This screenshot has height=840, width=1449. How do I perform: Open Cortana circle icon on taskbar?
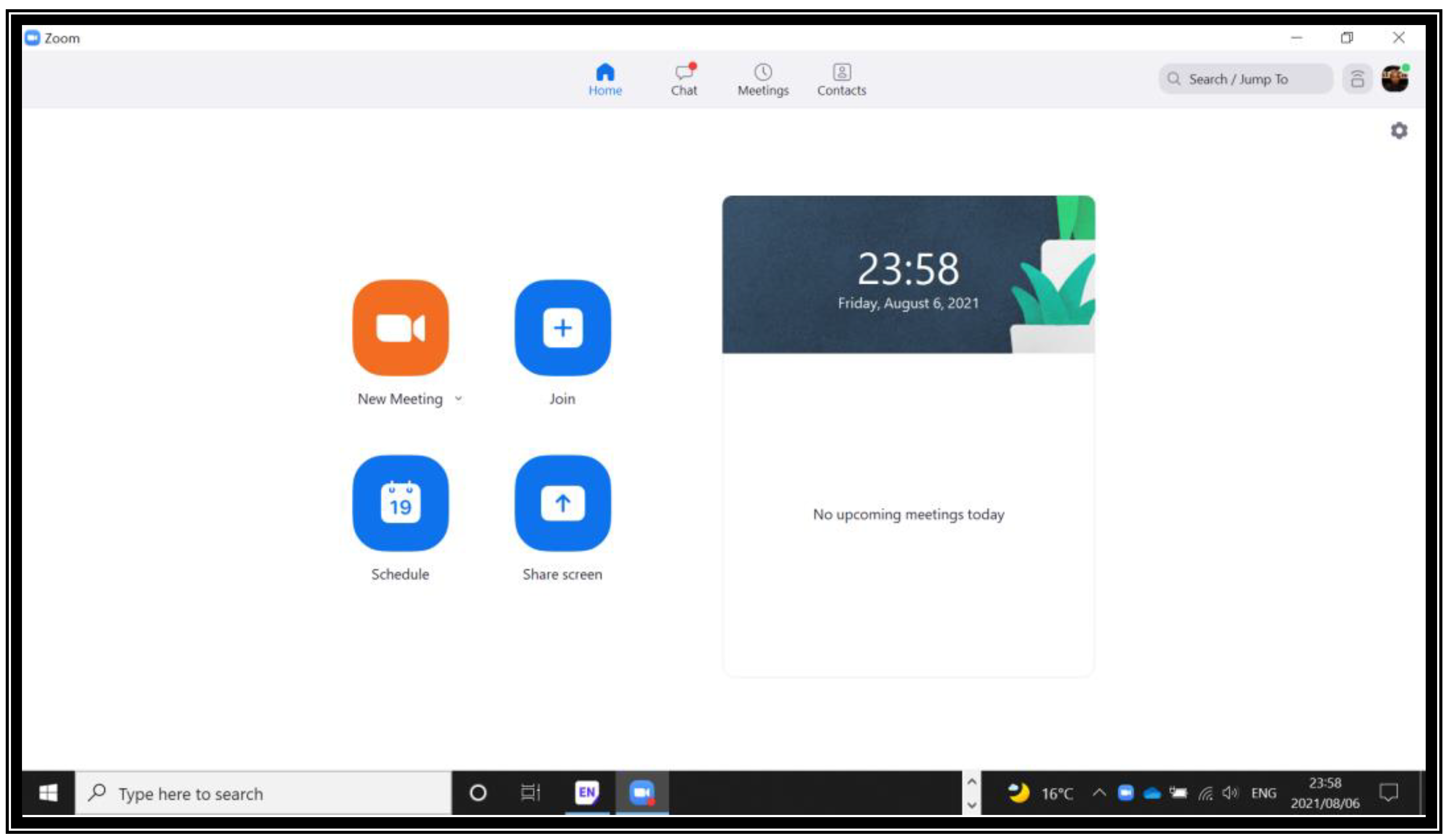click(478, 793)
